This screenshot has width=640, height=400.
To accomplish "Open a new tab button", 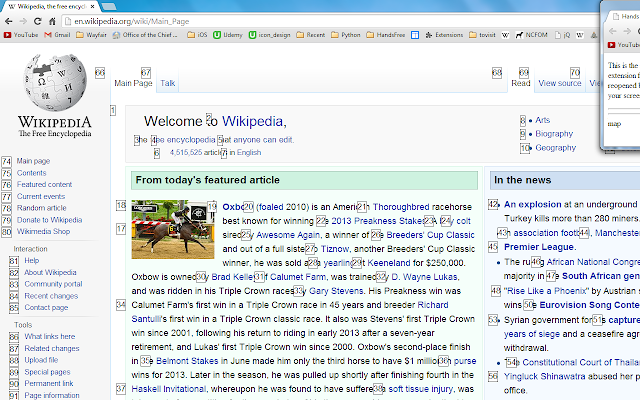I will (x=109, y=6).
